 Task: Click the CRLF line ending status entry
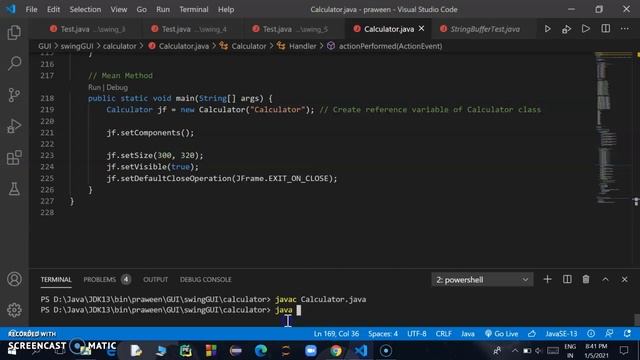[443, 334]
